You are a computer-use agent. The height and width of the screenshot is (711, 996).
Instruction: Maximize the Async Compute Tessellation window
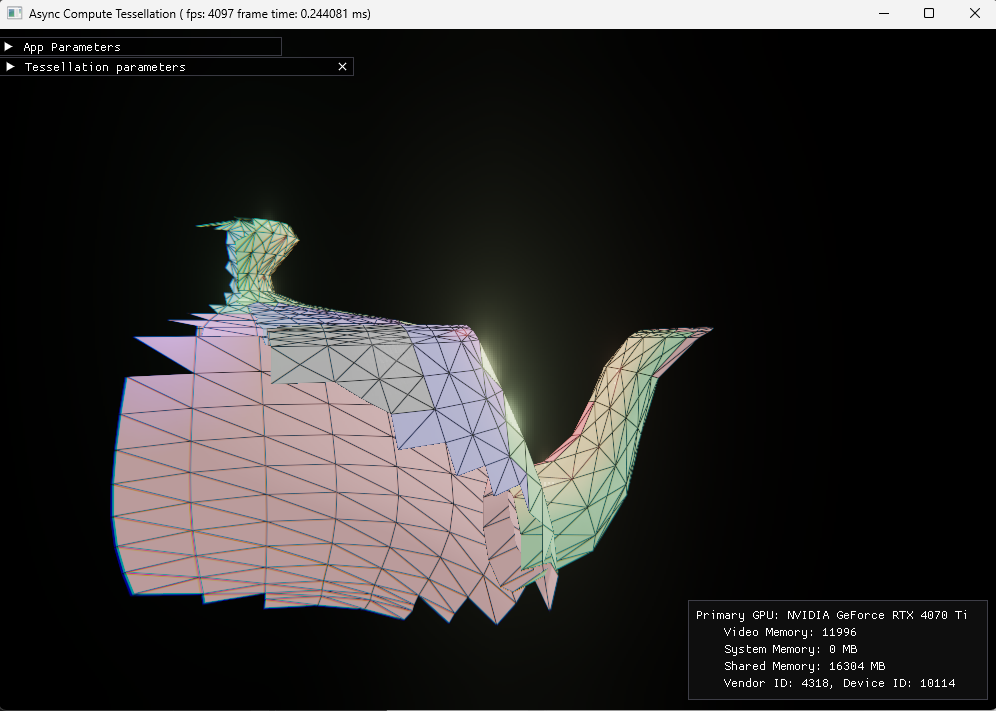point(929,13)
